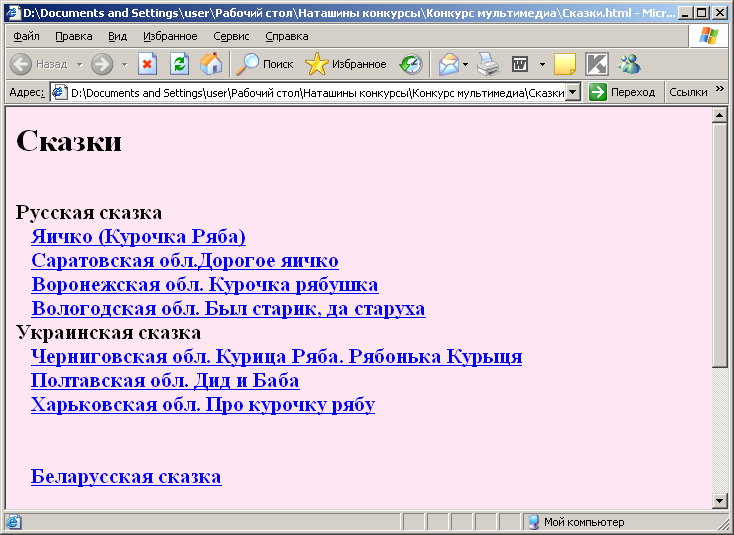Click the Kaspersky K toolbar icon
The width and height of the screenshot is (734, 535).
[x=597, y=64]
